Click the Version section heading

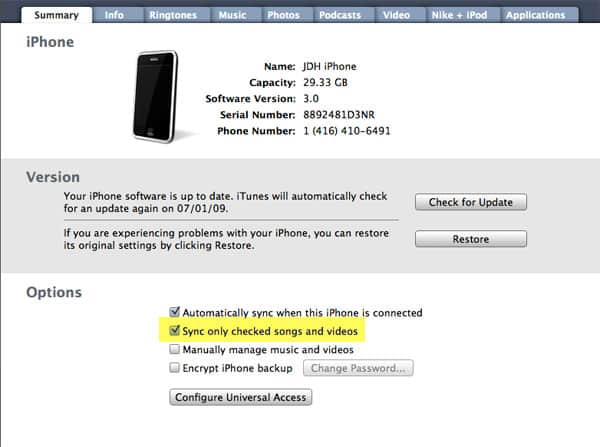pos(53,177)
